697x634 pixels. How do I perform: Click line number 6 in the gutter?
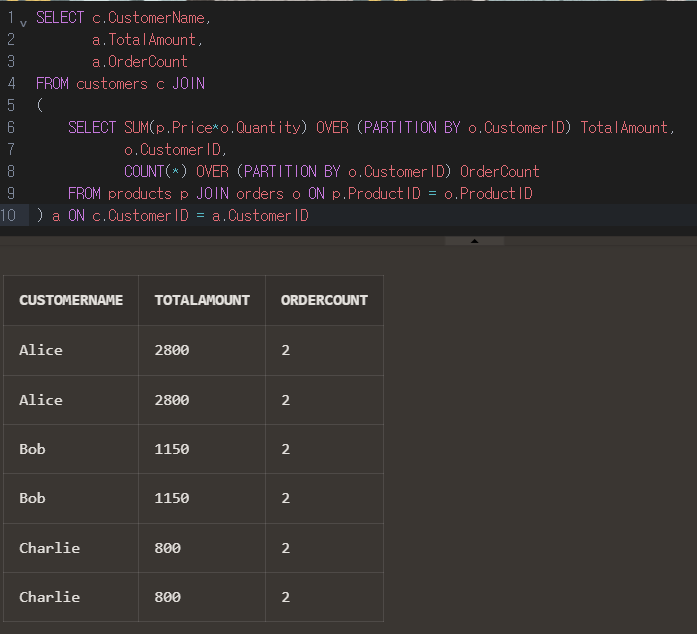click(11, 128)
